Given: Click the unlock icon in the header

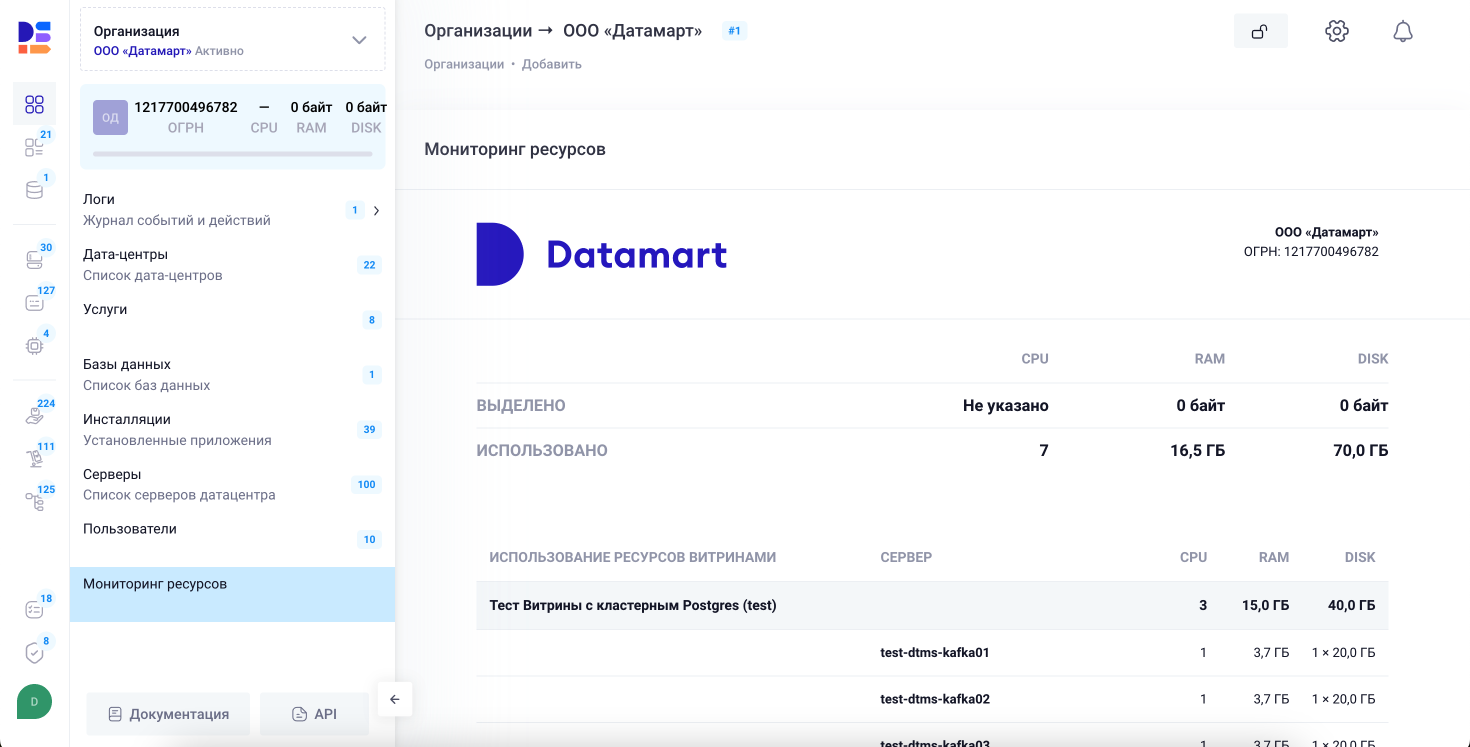Looking at the screenshot, I should pos(1261,31).
